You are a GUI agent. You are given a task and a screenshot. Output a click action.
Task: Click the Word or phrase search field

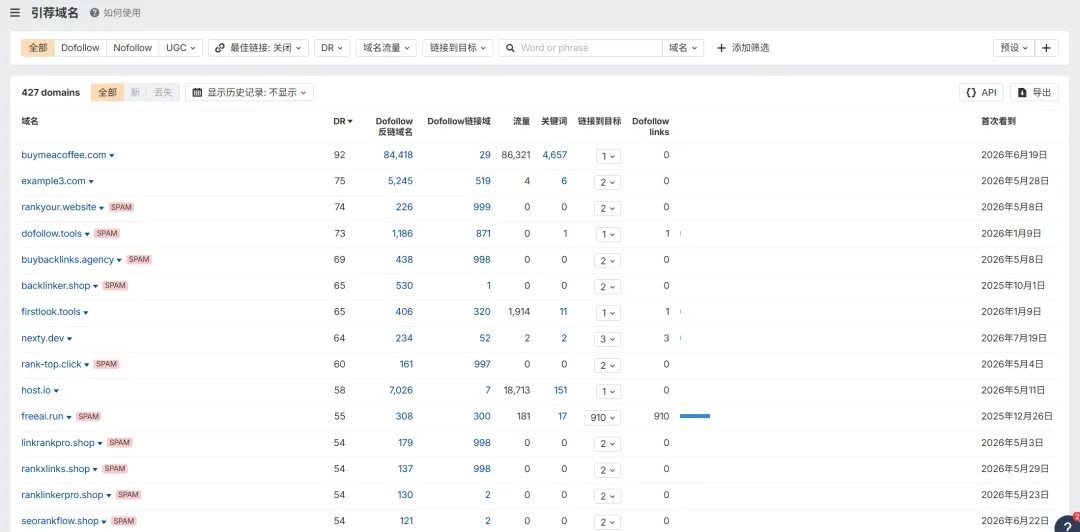[580, 48]
